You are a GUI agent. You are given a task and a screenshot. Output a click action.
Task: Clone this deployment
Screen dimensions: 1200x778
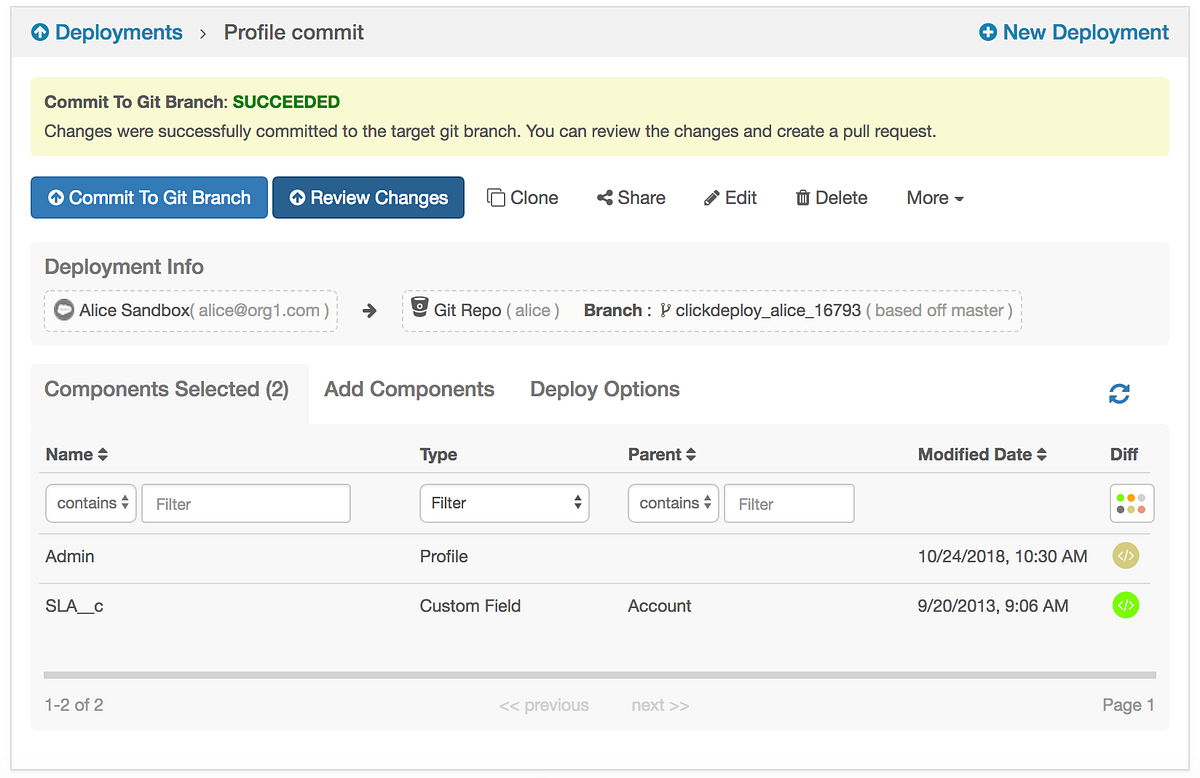pyautogui.click(x=522, y=197)
